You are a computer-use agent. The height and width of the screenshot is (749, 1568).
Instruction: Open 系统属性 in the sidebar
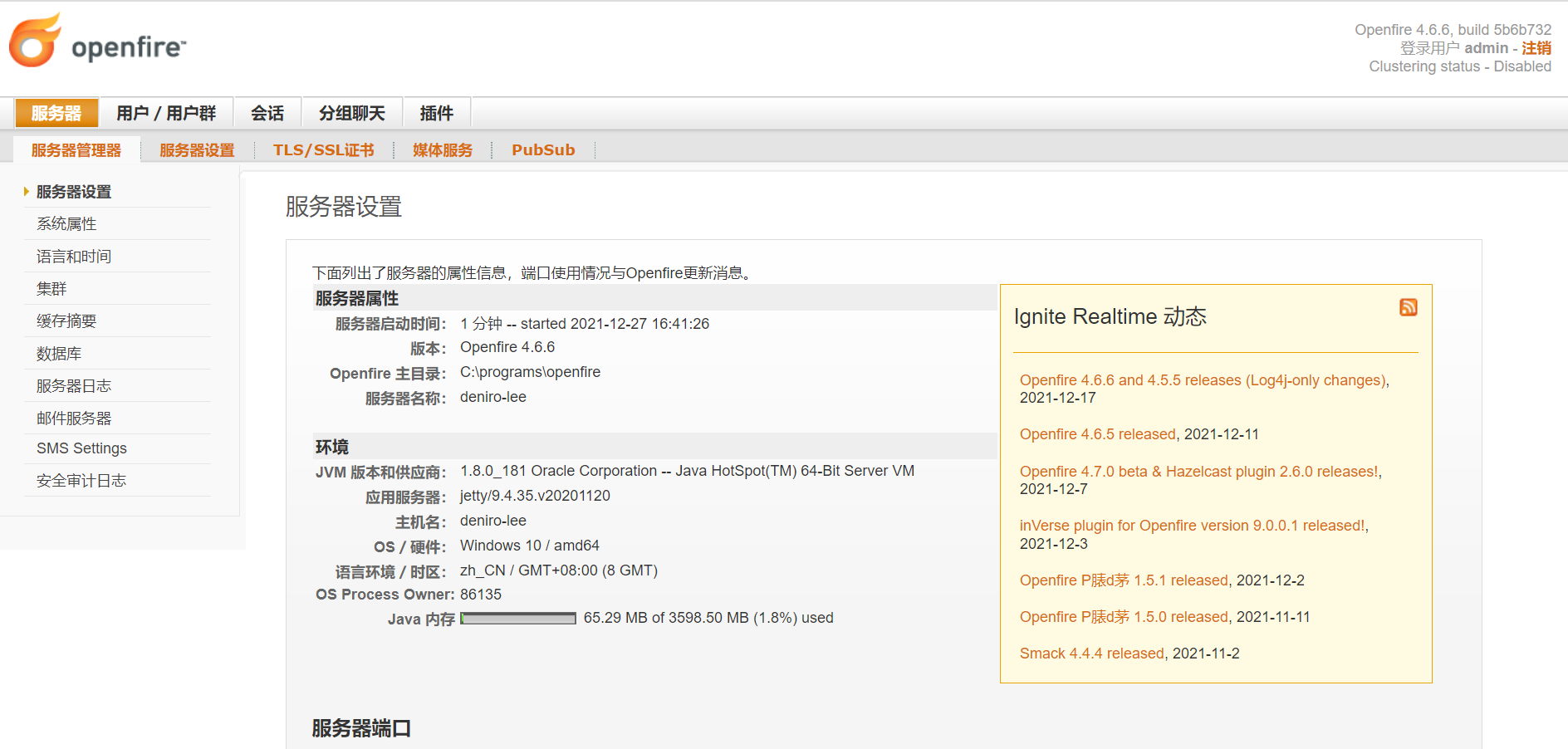click(x=66, y=224)
